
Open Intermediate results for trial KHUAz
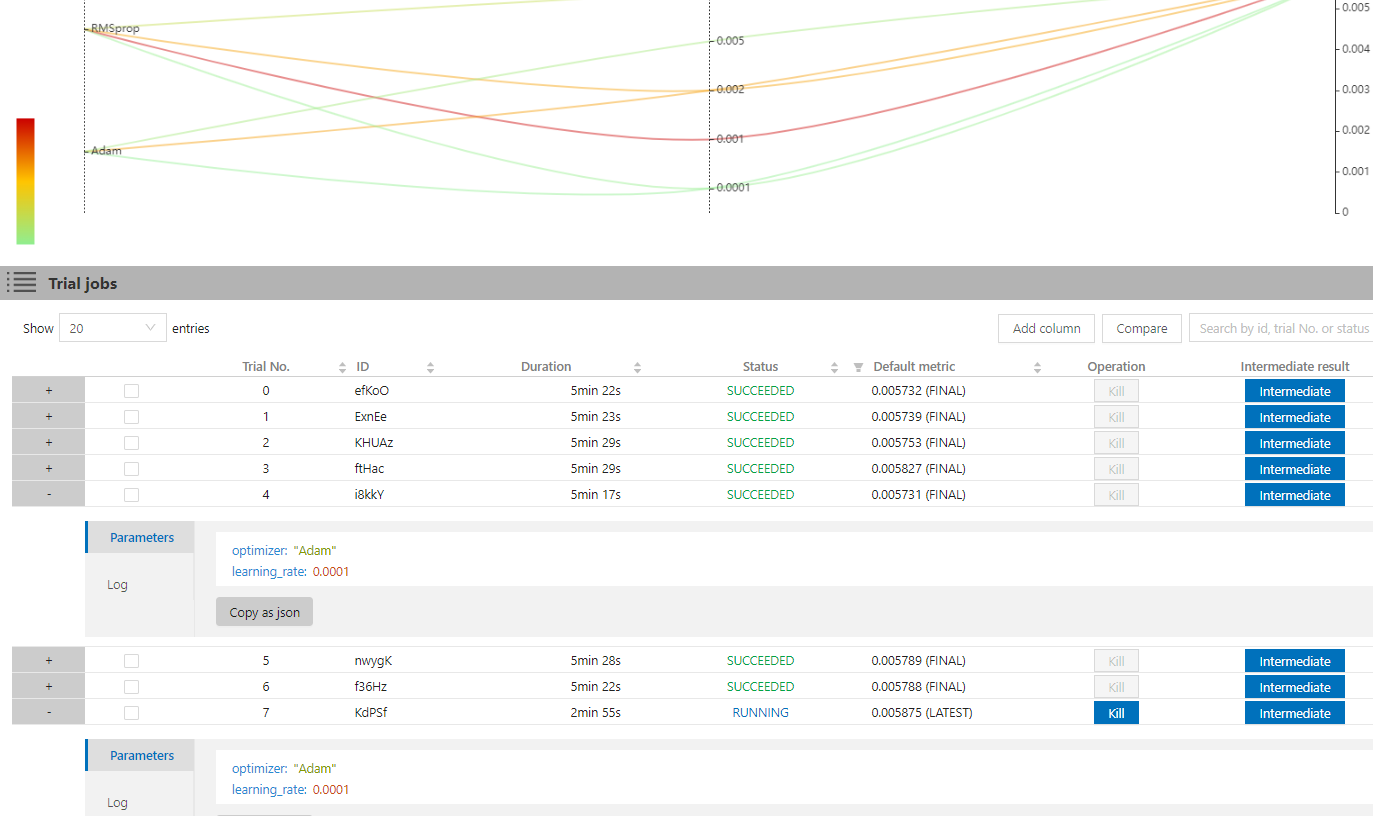point(1295,443)
